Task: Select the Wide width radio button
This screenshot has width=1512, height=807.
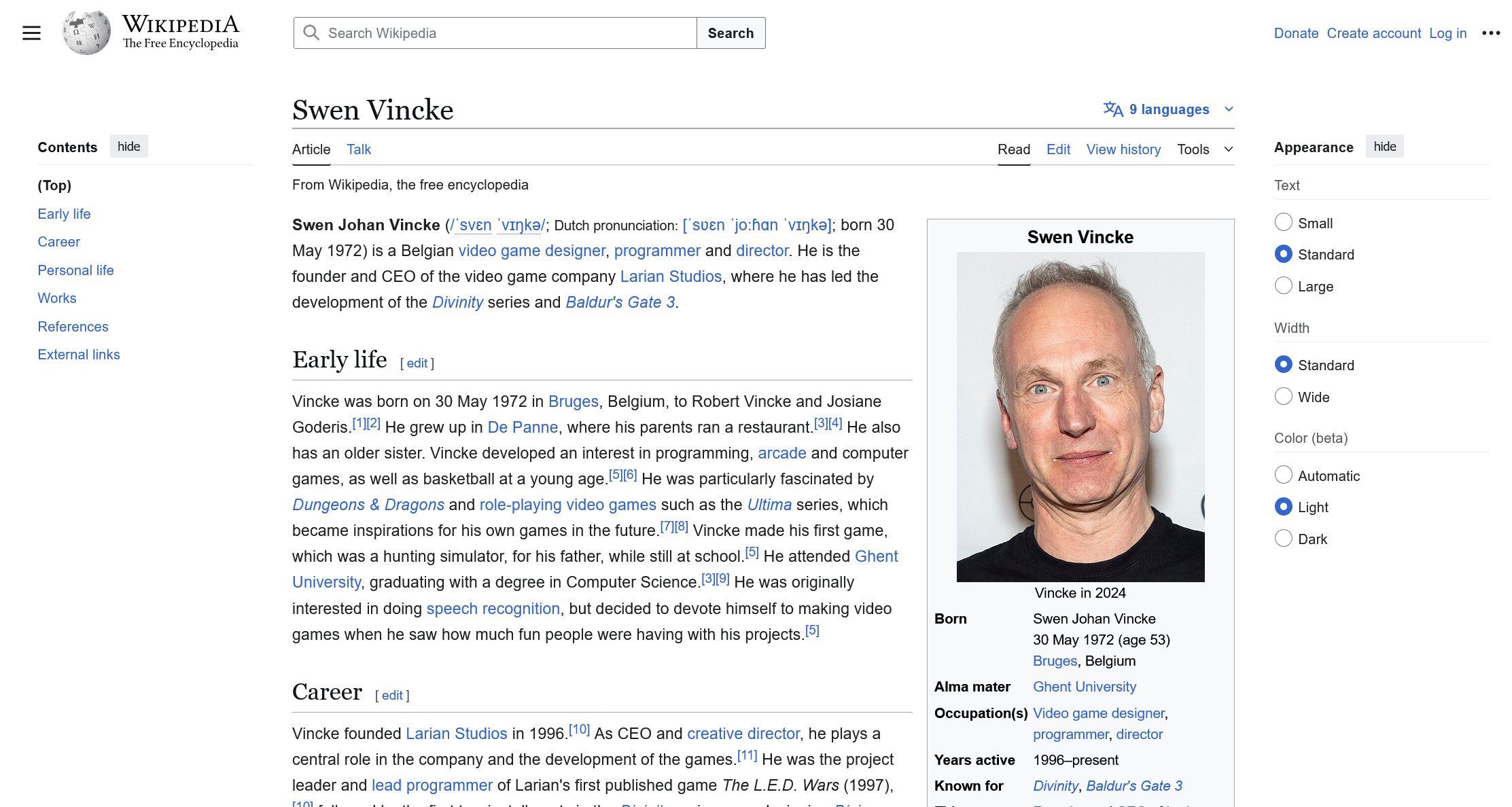Action: 1283,396
